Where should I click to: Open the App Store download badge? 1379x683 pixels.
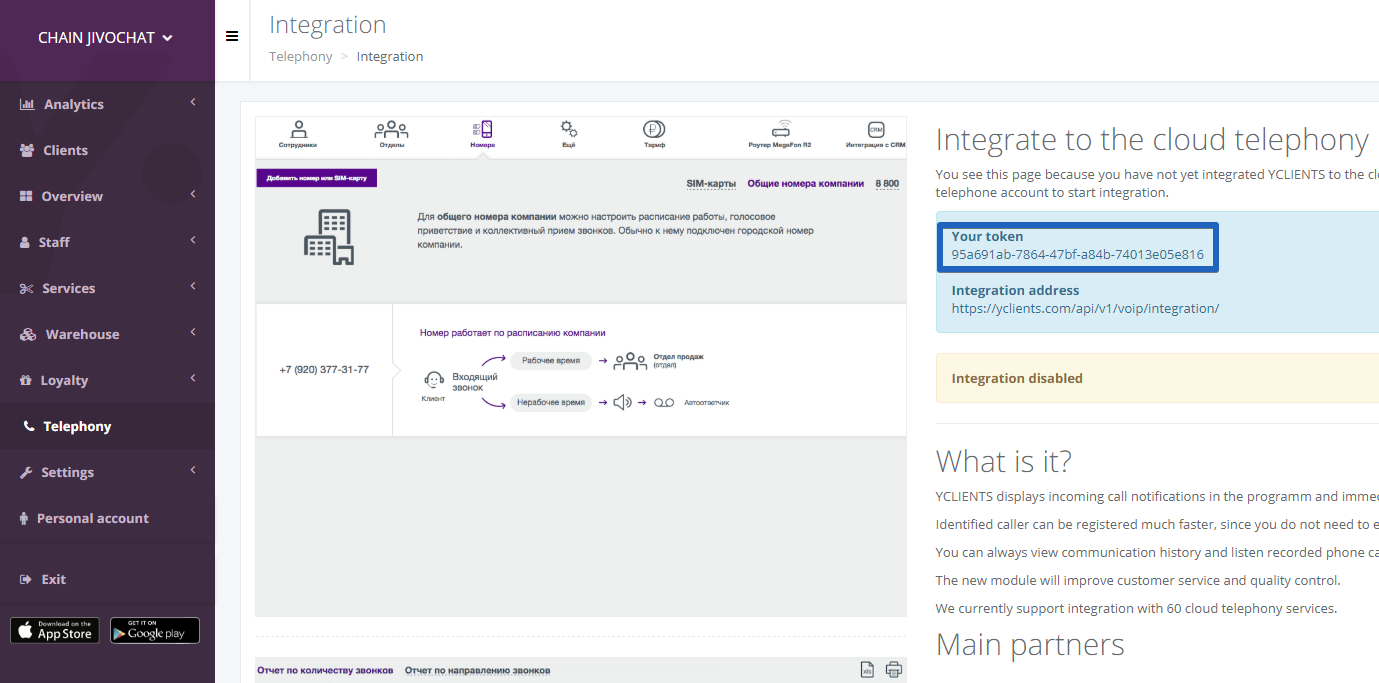click(55, 630)
